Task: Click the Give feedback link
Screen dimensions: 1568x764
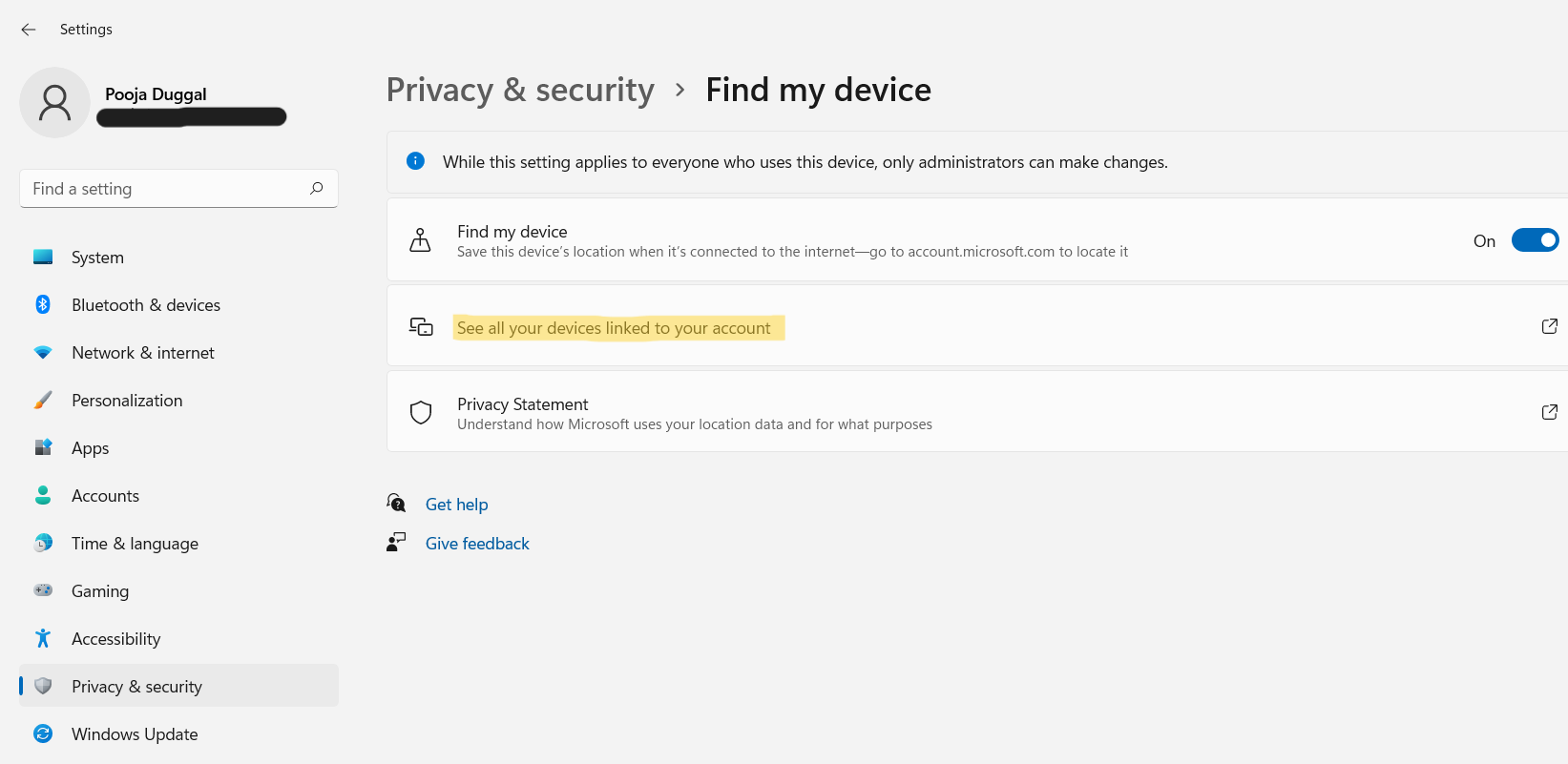Action: [x=477, y=544]
